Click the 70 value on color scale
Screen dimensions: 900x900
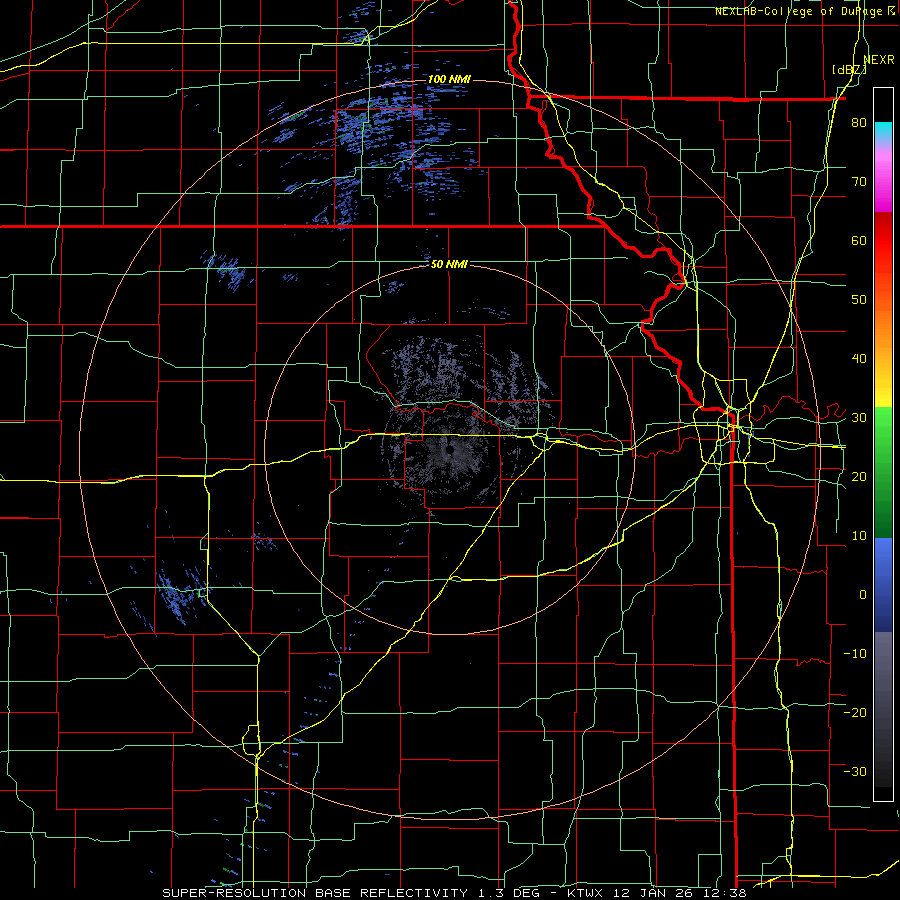[x=859, y=182]
